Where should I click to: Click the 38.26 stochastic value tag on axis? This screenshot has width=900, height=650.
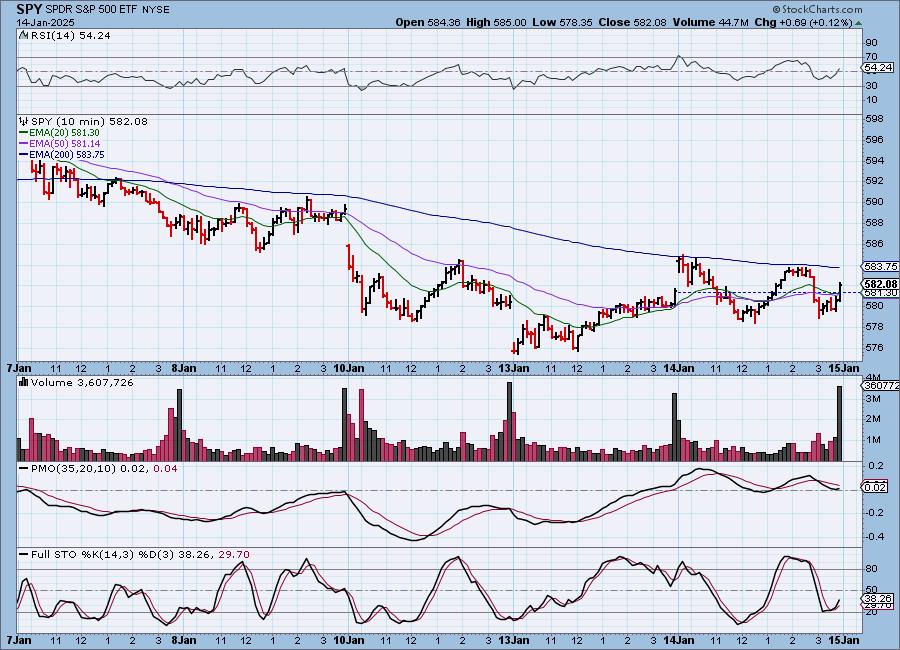click(879, 598)
